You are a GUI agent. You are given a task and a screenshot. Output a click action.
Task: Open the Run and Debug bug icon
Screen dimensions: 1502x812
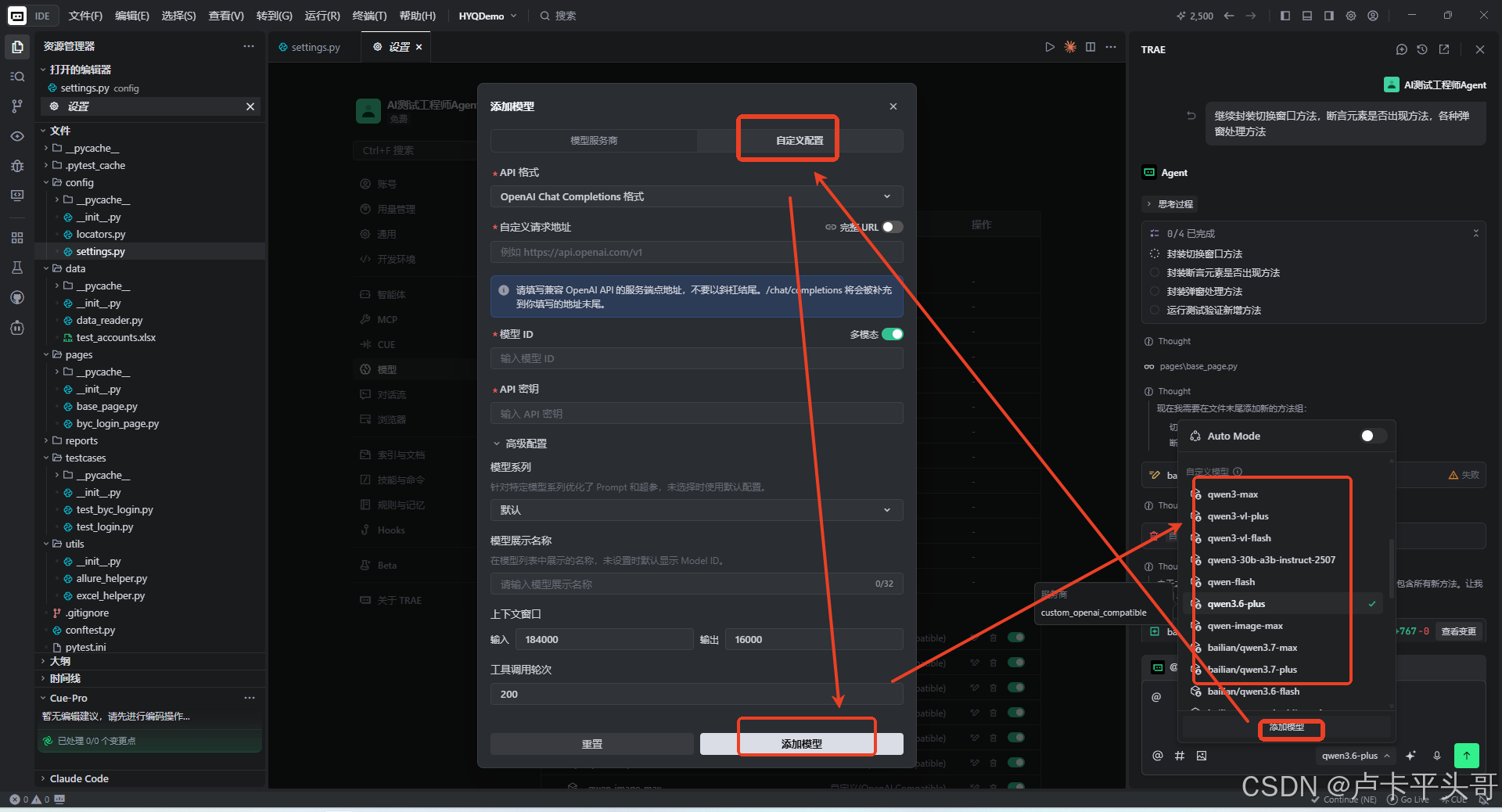point(17,166)
